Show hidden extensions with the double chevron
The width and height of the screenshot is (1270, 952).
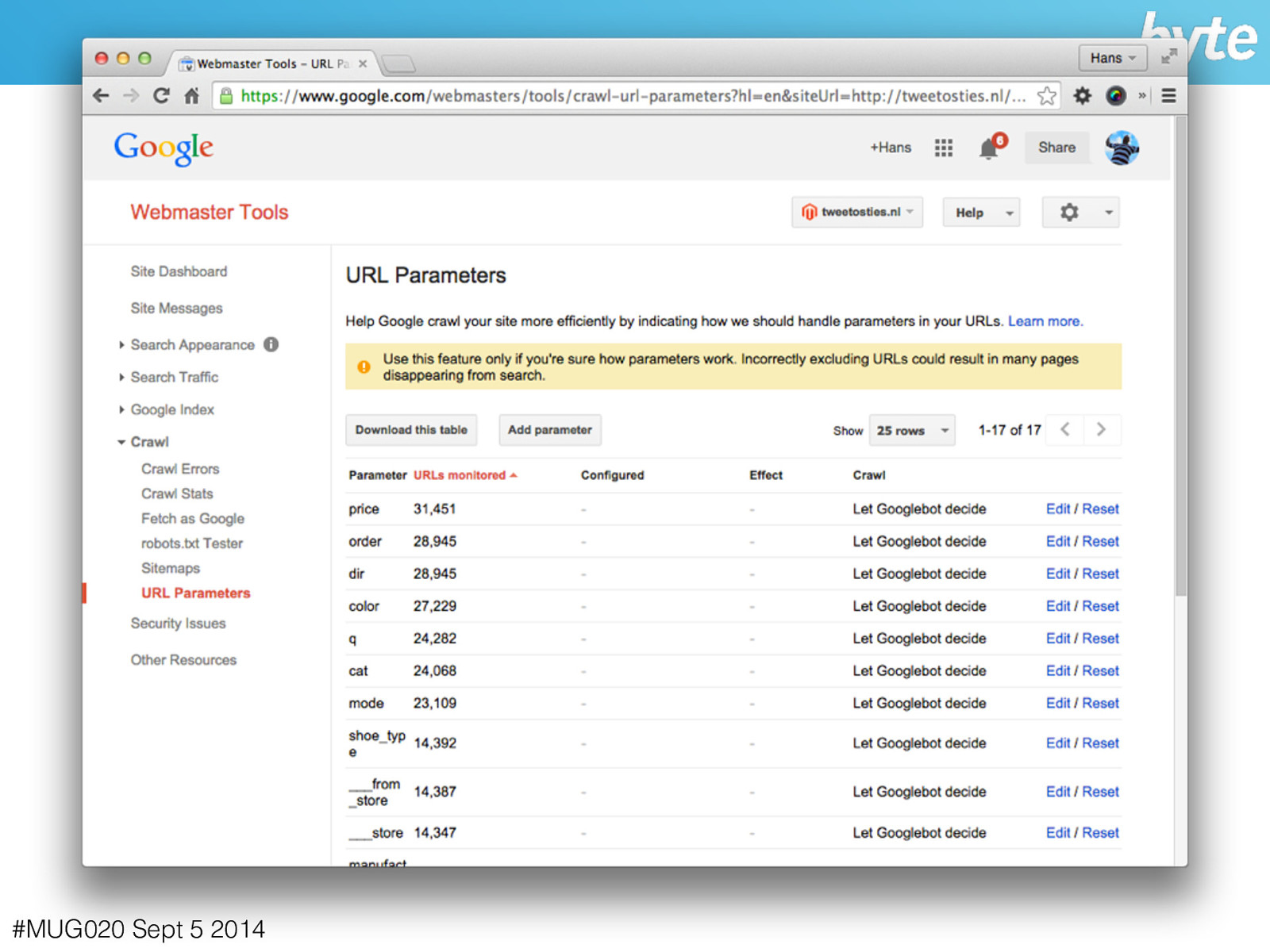1142,96
